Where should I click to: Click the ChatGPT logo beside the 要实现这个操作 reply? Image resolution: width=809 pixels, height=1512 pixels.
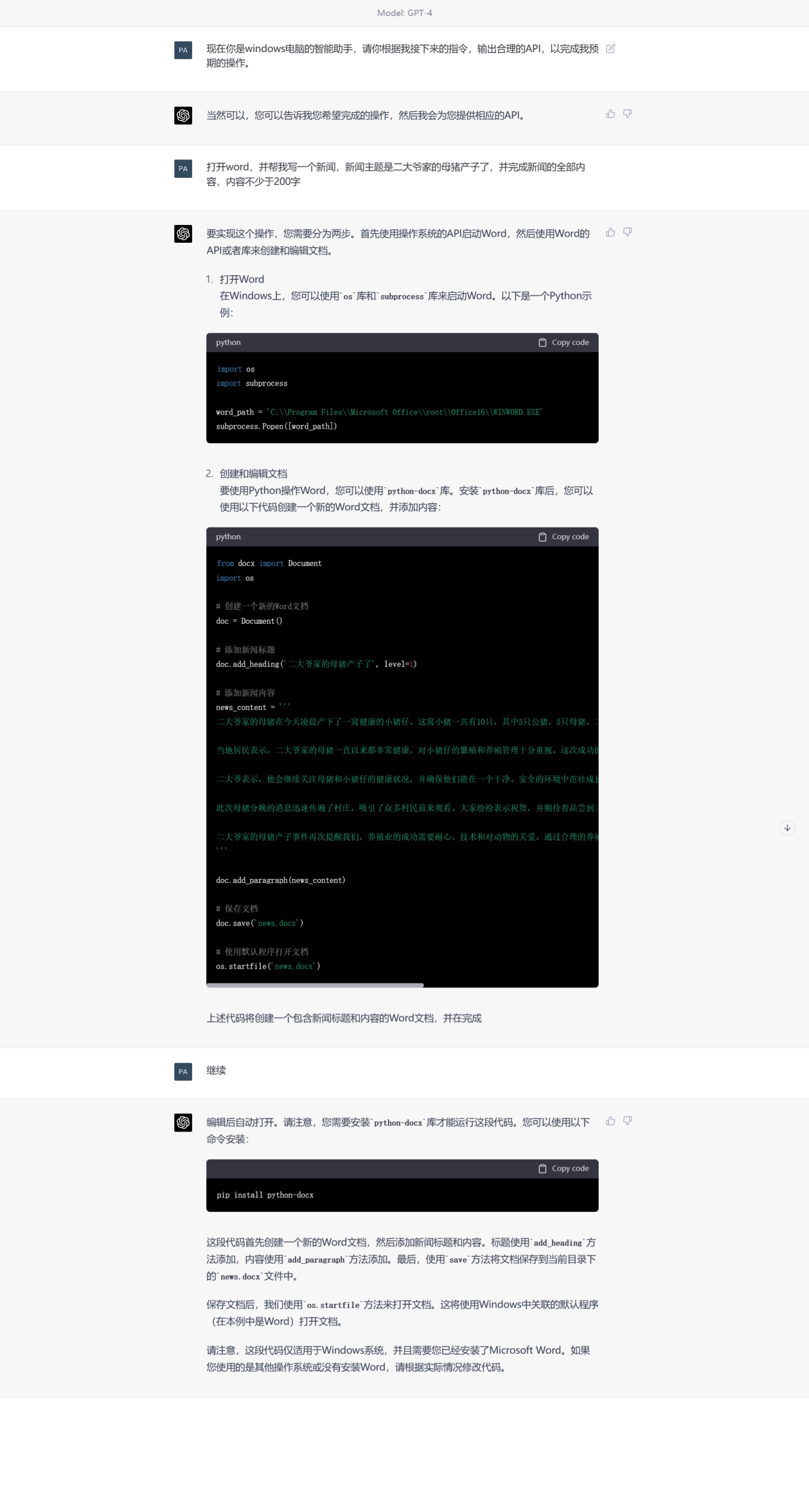coord(183,234)
